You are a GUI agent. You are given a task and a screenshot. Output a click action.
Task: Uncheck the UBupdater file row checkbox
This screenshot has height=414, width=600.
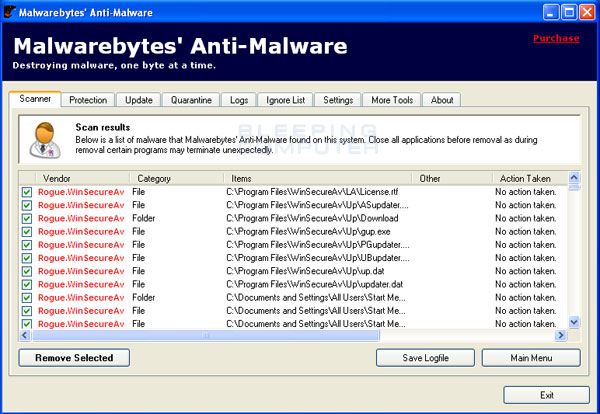click(x=27, y=258)
